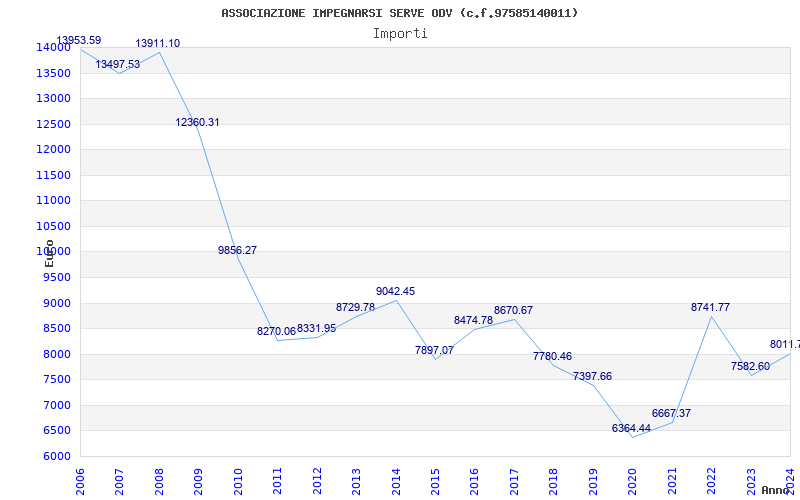800x500 pixels.
Task: Click the data label 13953.59
Action: click(79, 40)
